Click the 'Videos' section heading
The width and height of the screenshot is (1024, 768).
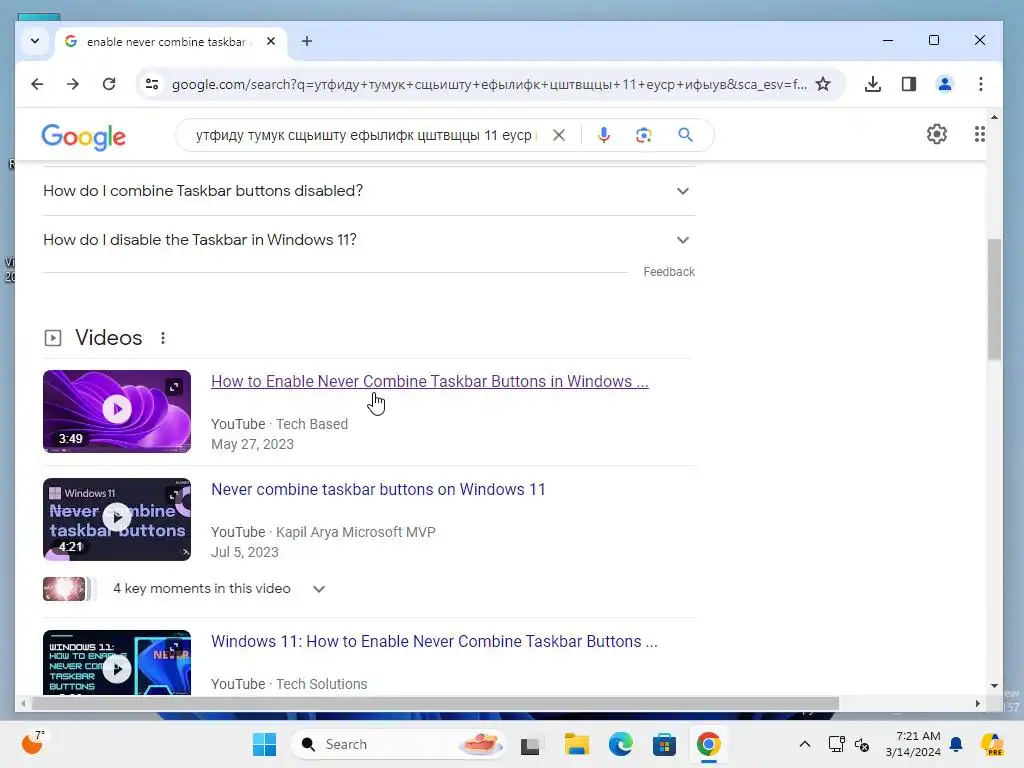coord(108,338)
